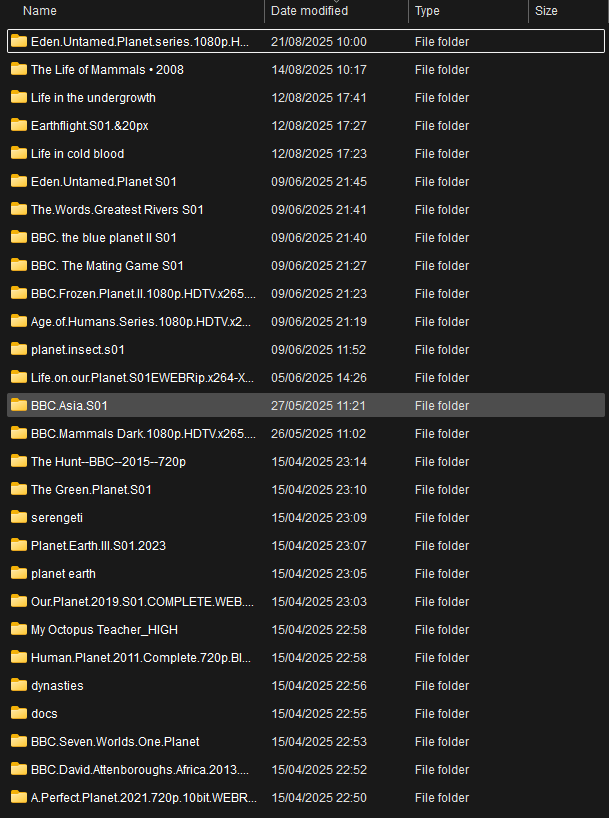Click File folder type in docs row
This screenshot has height=818, width=609.
(441, 714)
